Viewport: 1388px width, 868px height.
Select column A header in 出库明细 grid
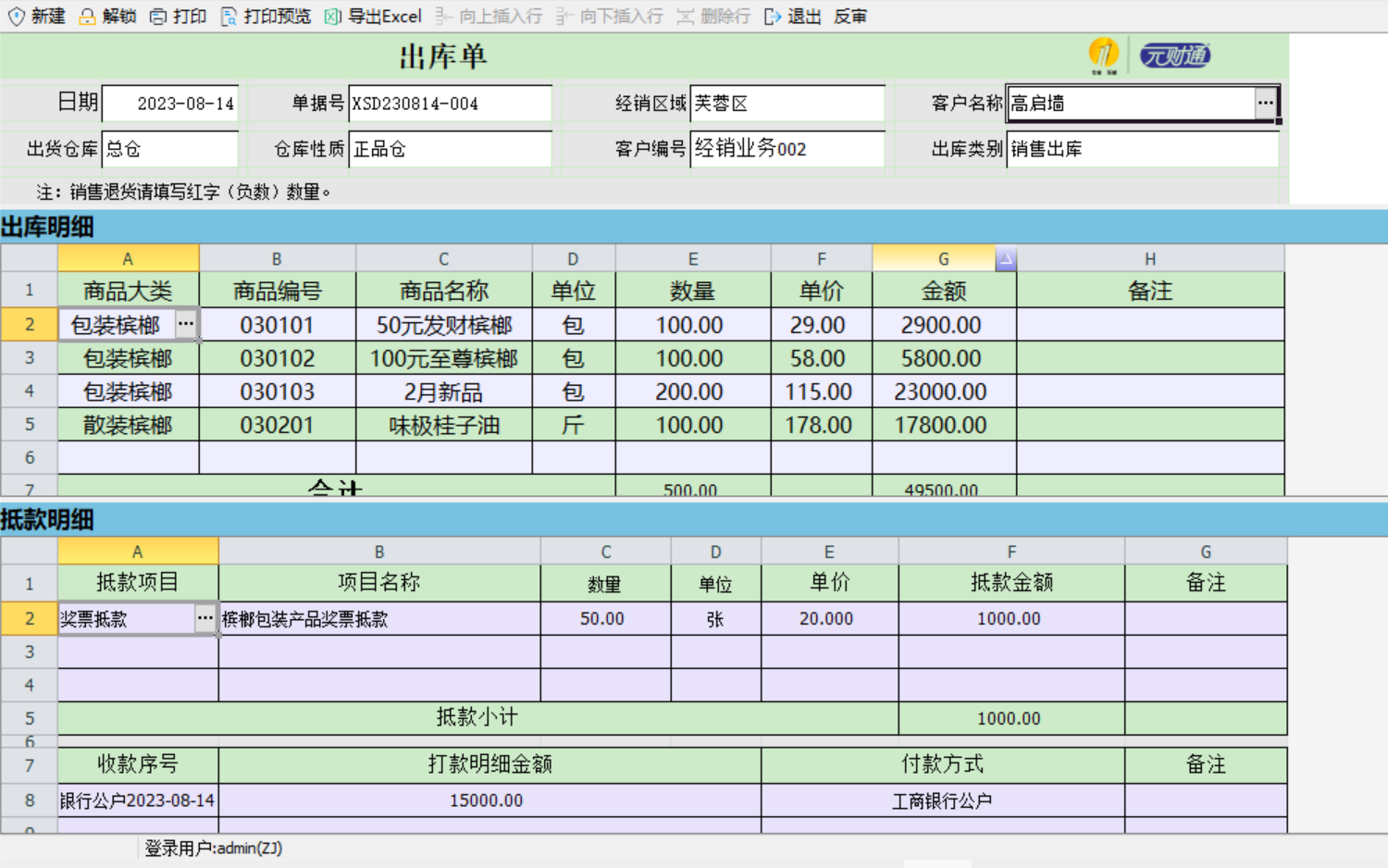128,259
